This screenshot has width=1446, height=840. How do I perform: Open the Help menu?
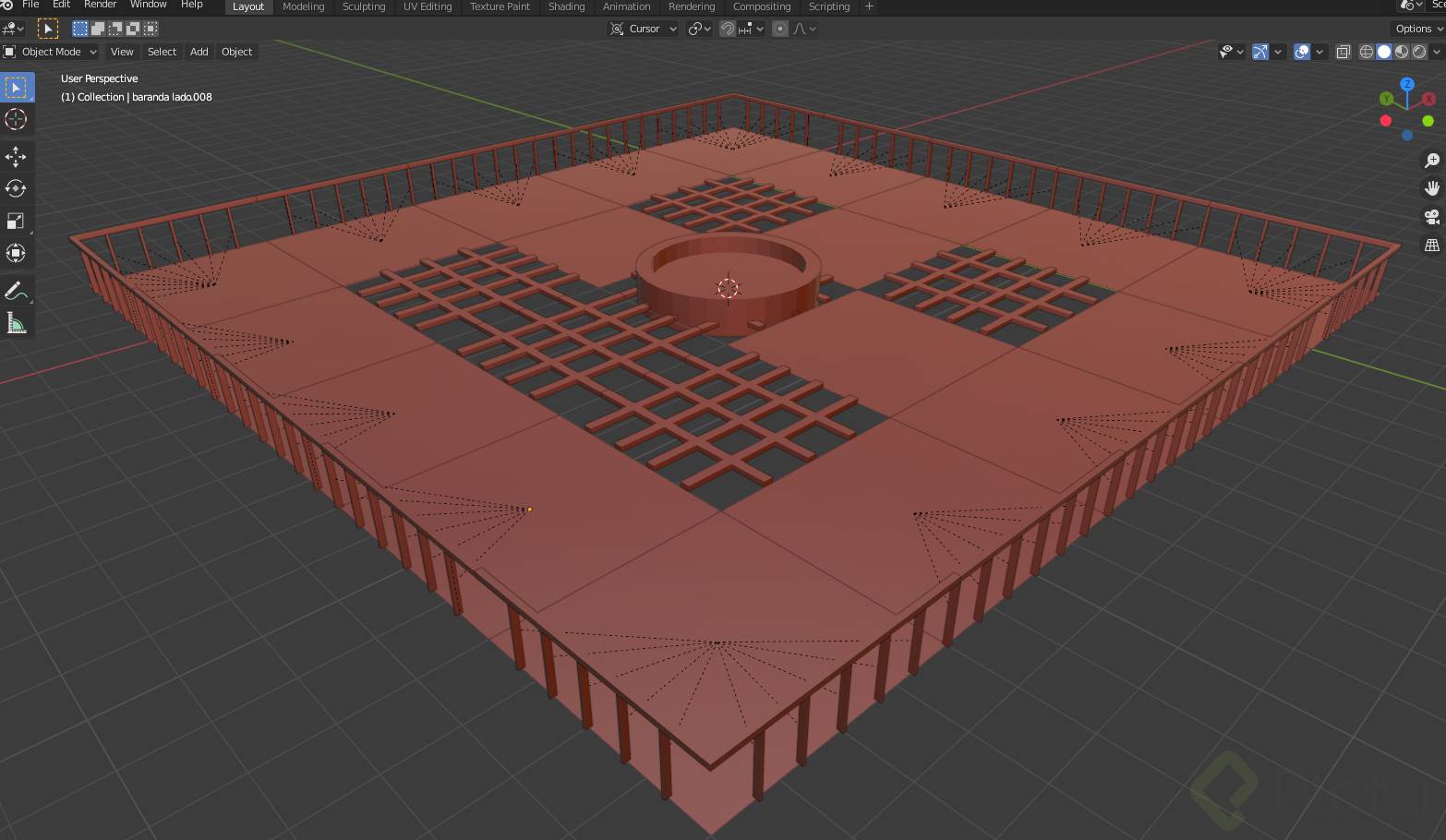[x=191, y=6]
